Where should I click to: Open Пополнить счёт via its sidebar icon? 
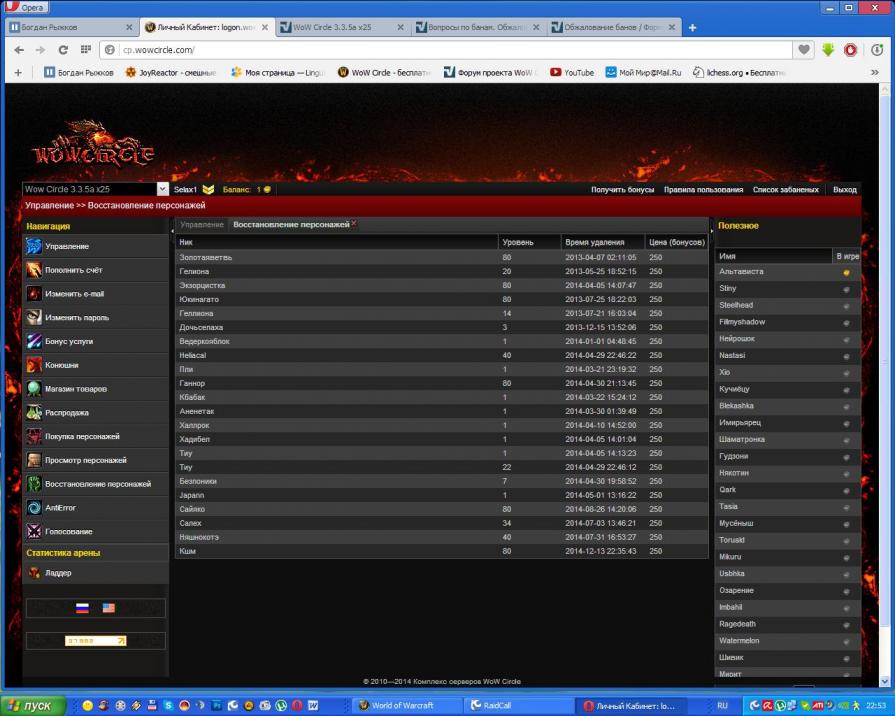click(x=34, y=270)
